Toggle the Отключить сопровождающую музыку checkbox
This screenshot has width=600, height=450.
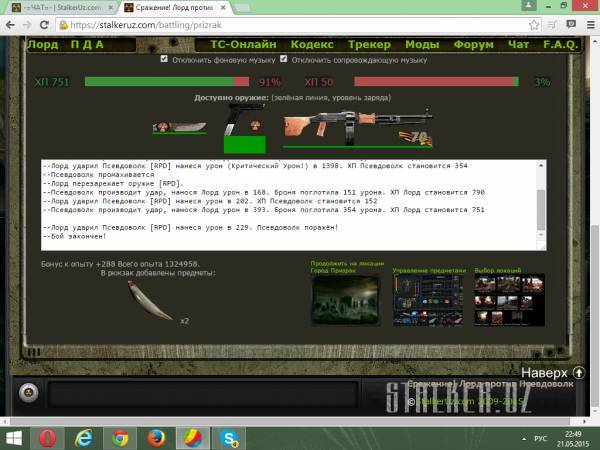(284, 60)
